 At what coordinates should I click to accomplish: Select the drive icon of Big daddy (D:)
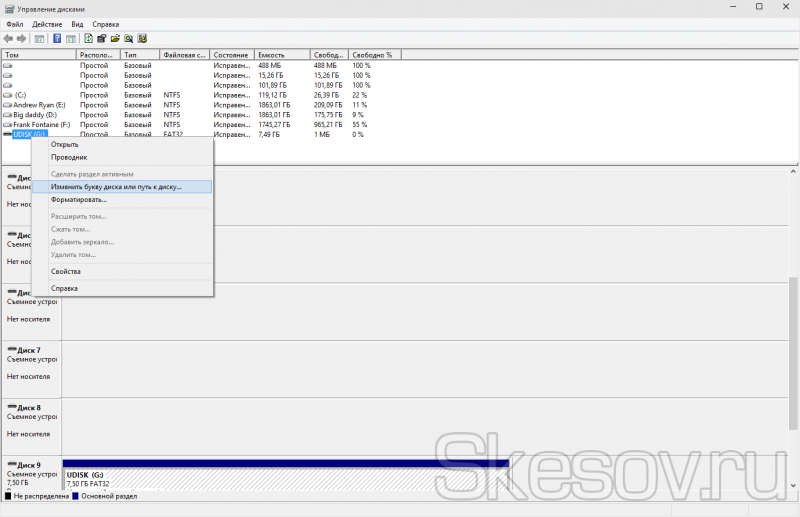point(8,114)
